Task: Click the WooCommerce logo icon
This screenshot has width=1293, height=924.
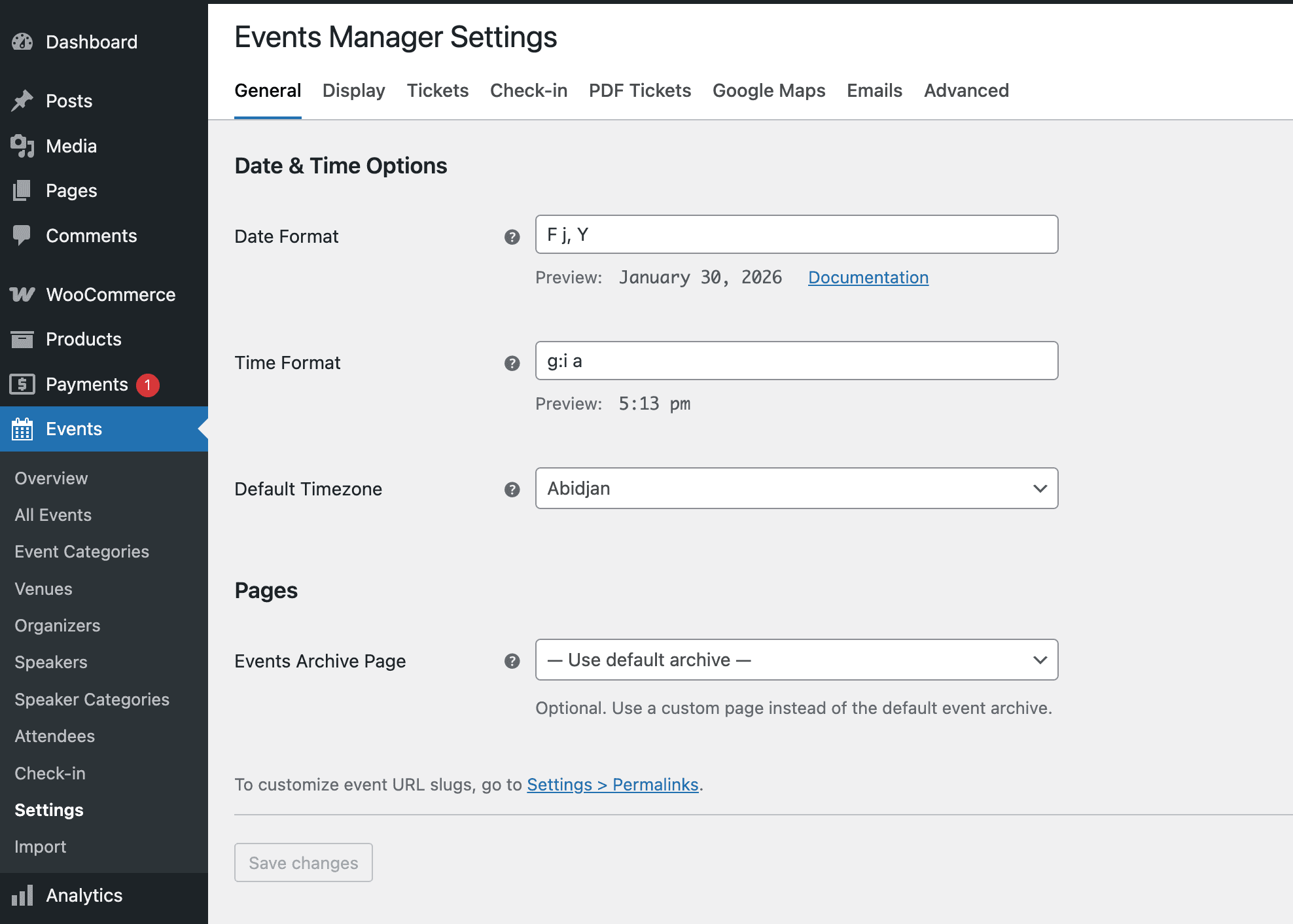Action: pos(22,294)
